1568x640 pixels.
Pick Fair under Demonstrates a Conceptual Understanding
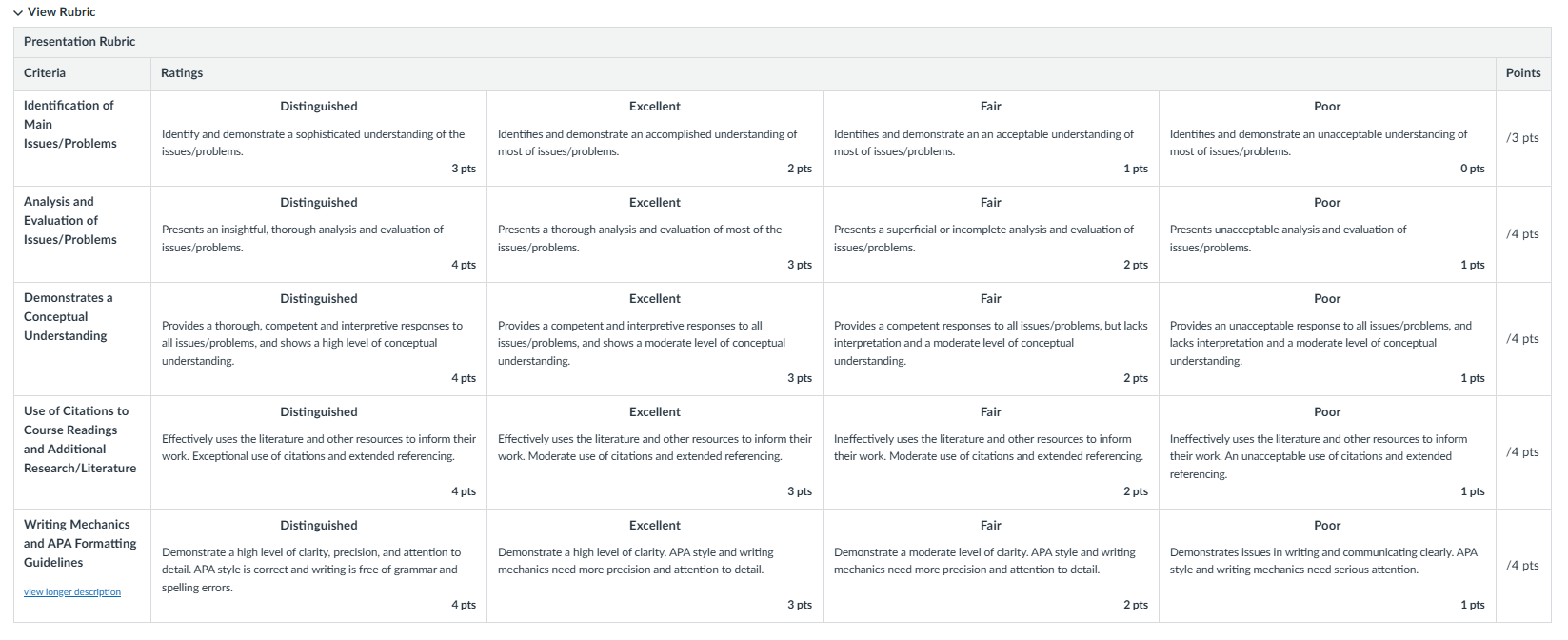991,339
